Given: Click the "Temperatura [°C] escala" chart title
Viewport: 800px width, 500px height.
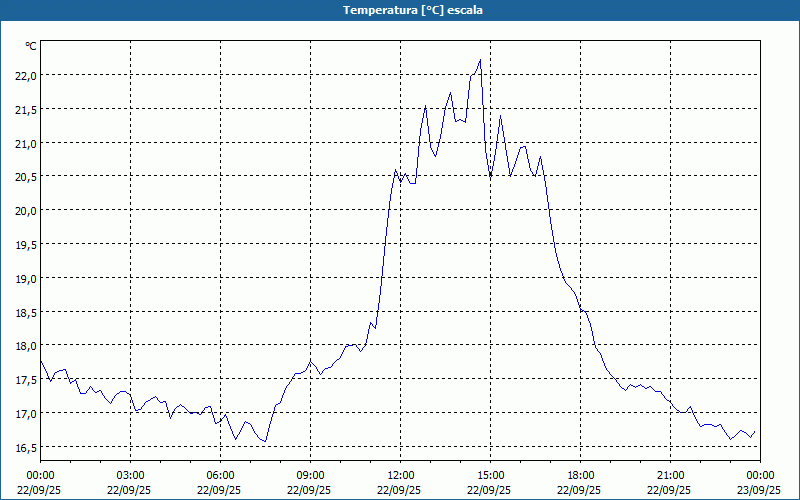Looking at the screenshot, I should pos(400,10).
